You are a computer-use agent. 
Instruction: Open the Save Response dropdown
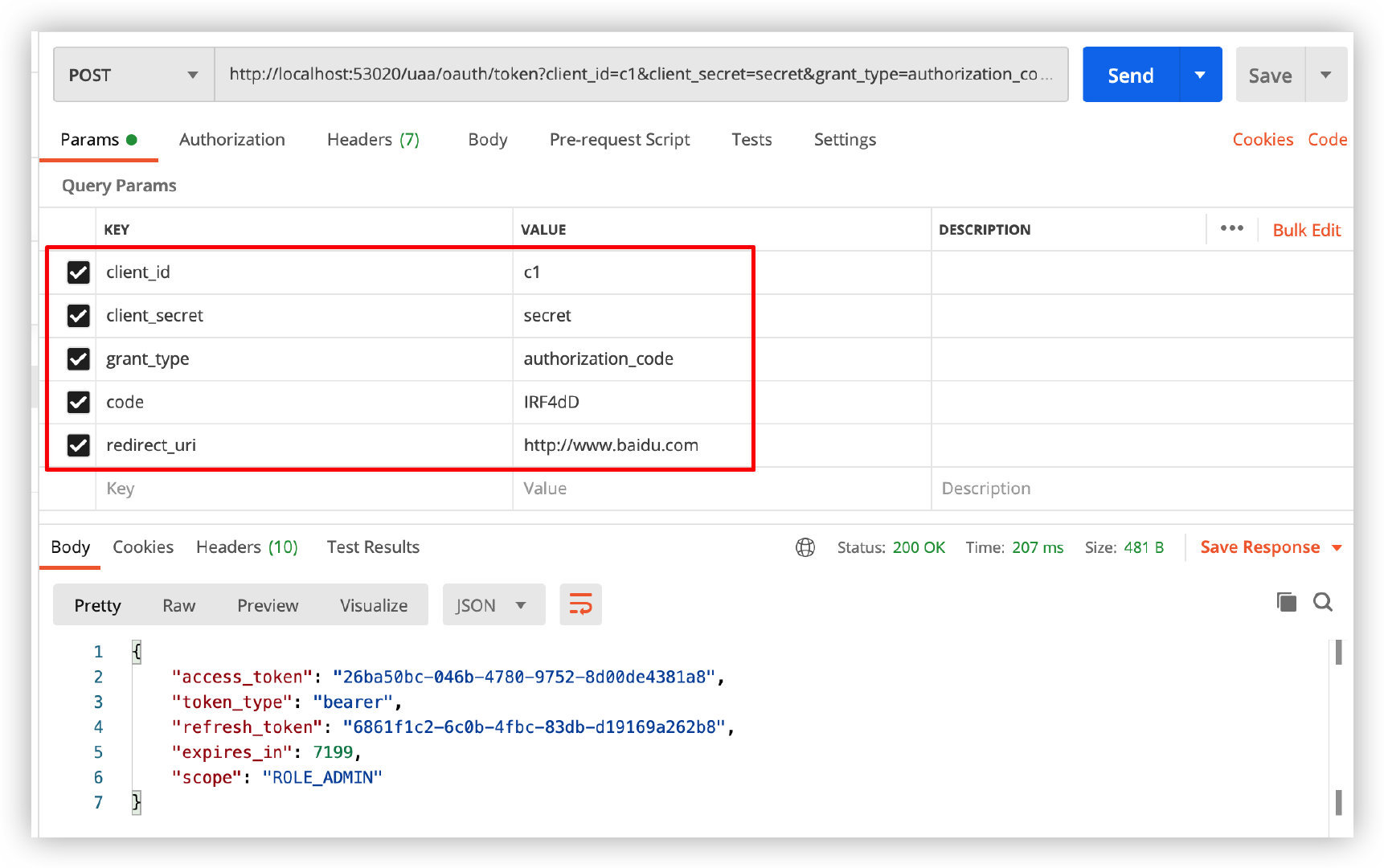(x=1271, y=547)
